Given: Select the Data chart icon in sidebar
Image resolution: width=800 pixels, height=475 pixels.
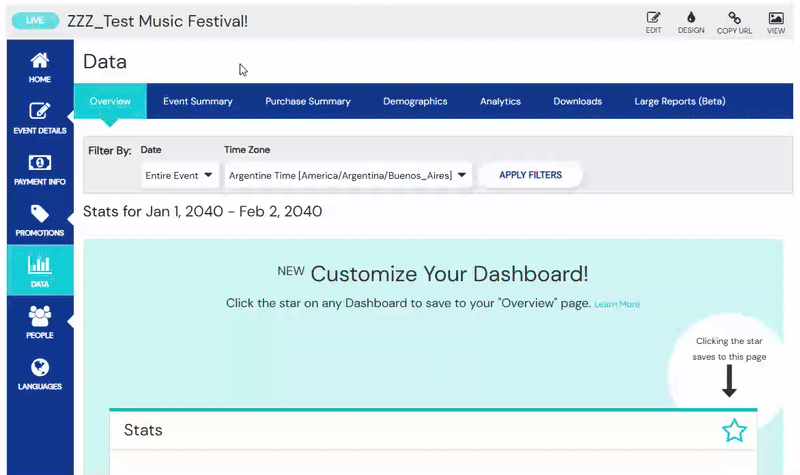Looking at the screenshot, I should (40, 264).
